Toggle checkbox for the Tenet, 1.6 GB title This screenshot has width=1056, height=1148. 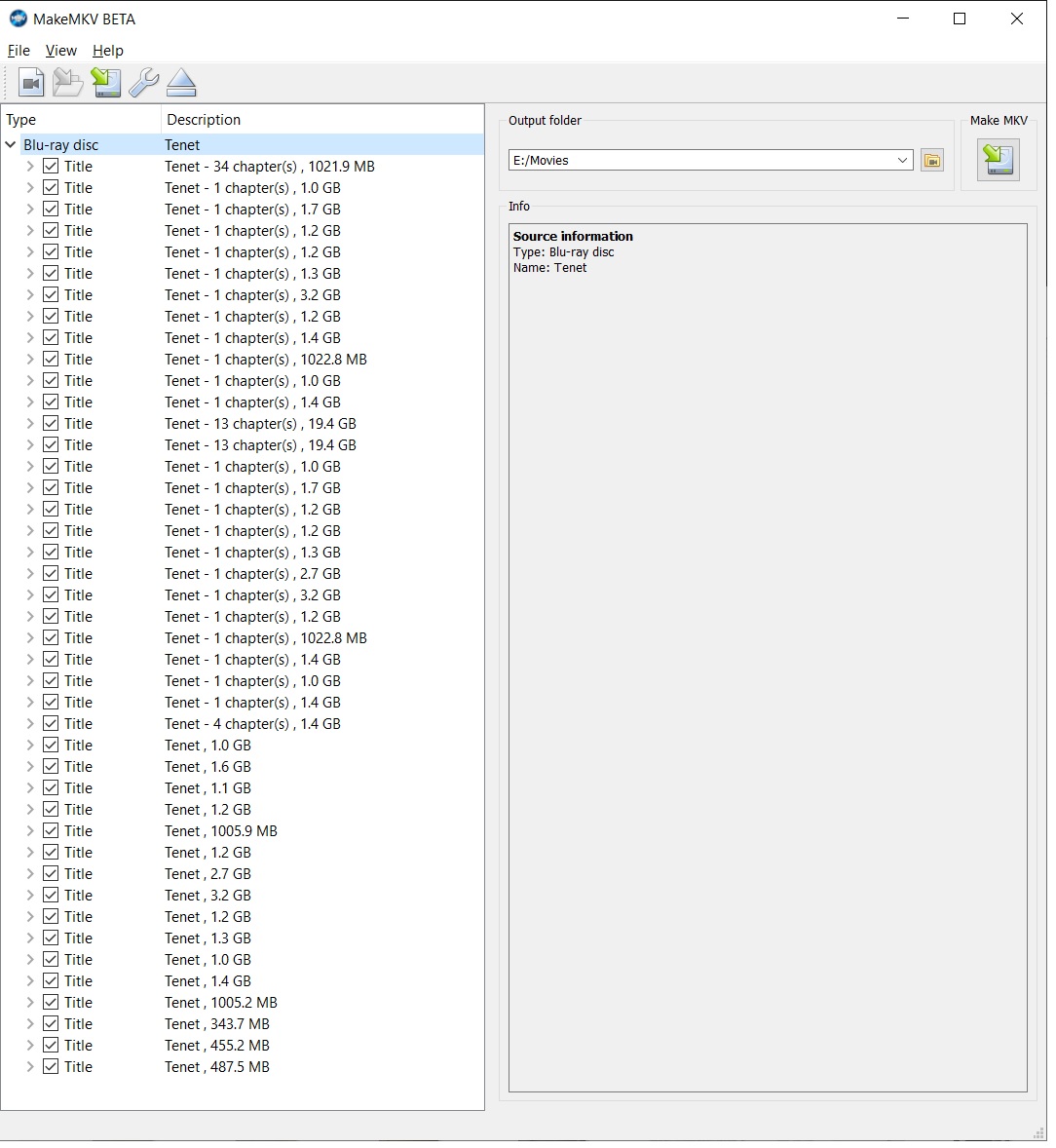click(x=51, y=767)
